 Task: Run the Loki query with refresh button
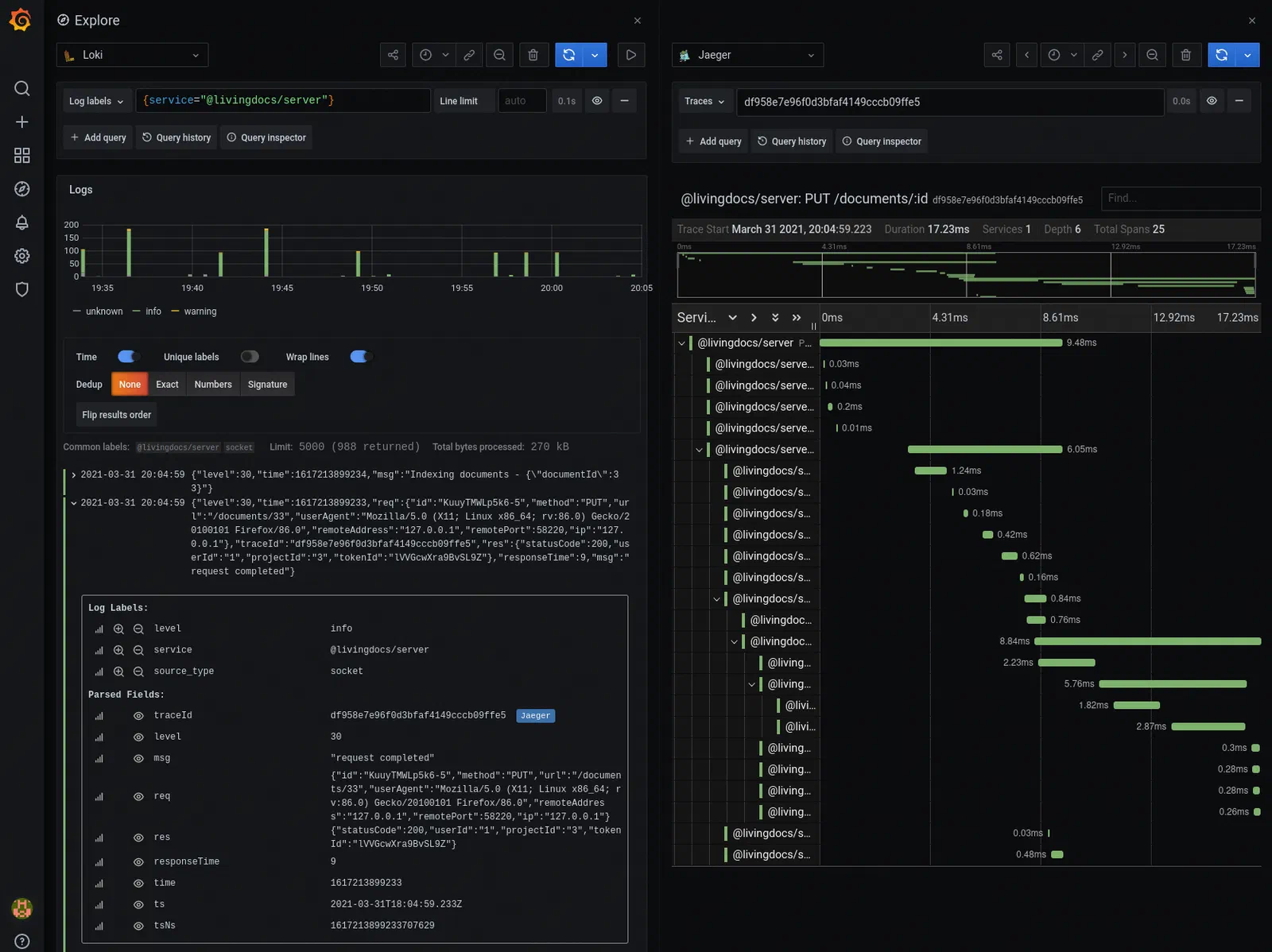tap(569, 55)
